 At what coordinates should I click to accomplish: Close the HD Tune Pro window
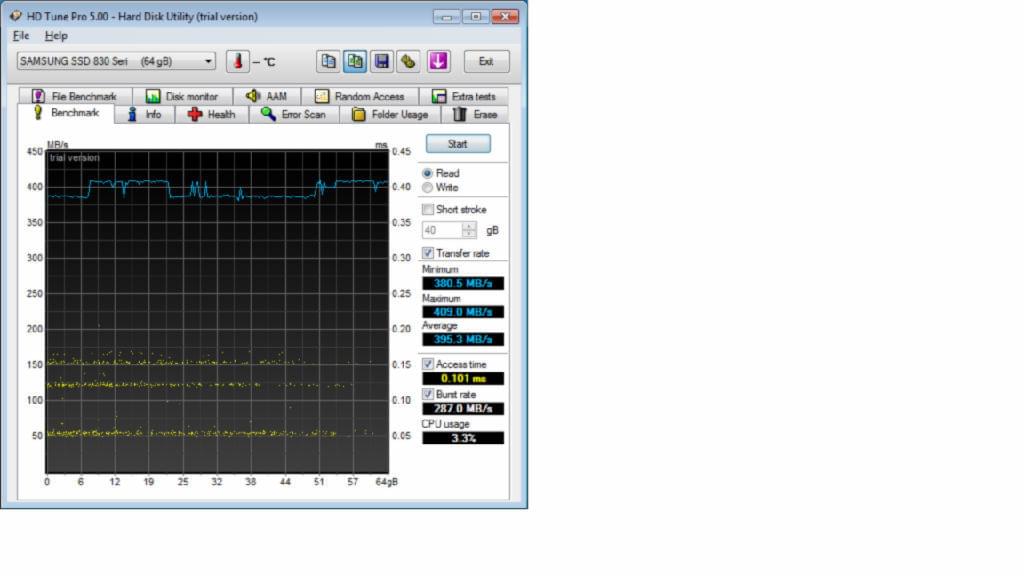[505, 16]
